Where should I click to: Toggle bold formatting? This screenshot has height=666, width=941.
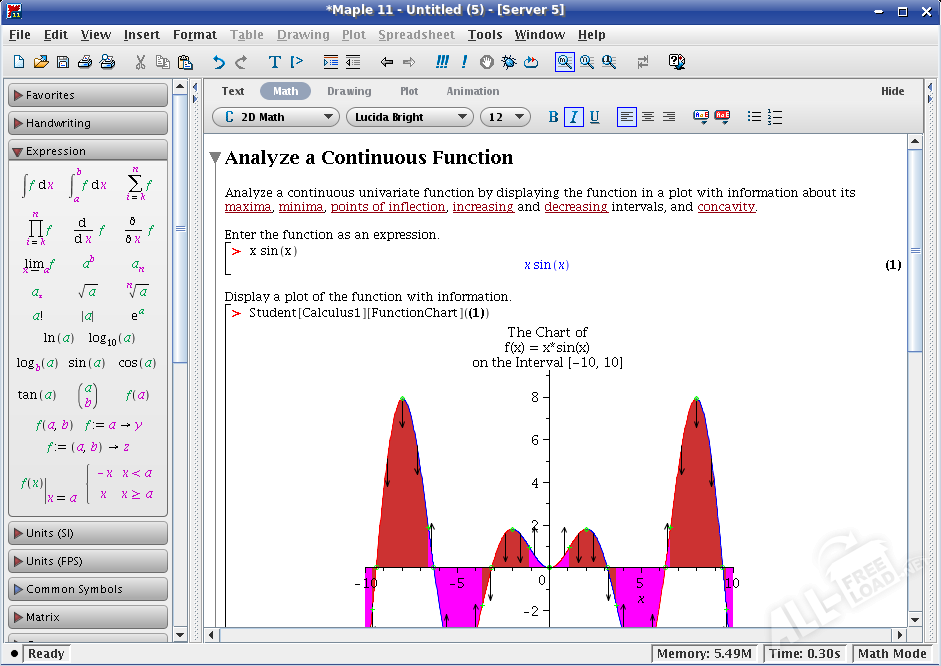(553, 117)
